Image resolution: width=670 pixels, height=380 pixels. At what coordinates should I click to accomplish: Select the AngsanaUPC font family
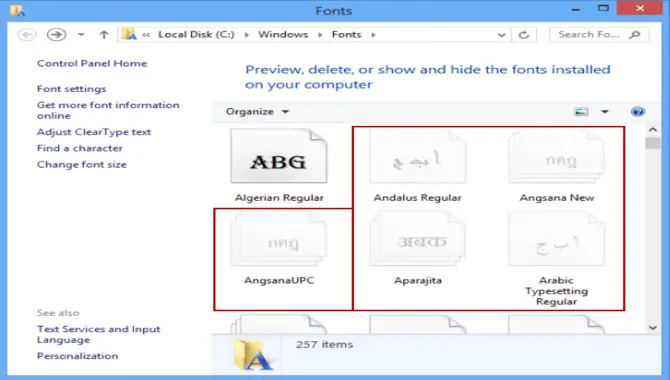(279, 248)
